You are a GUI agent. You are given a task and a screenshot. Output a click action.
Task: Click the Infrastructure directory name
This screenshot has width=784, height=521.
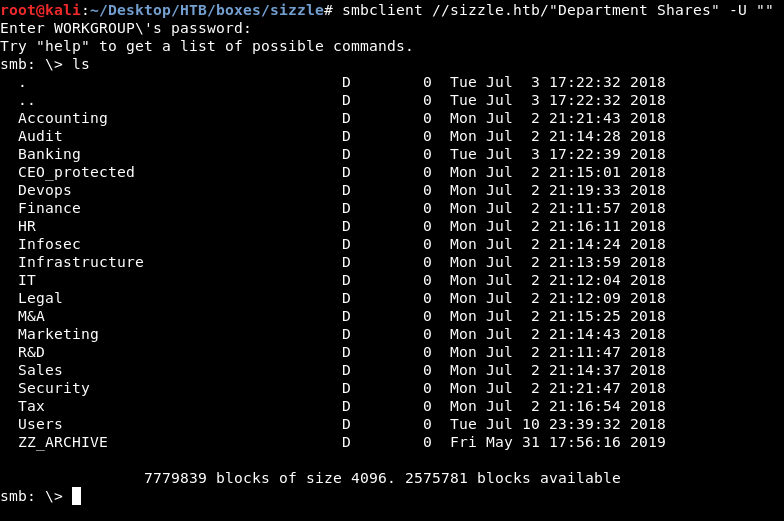[x=80, y=262]
